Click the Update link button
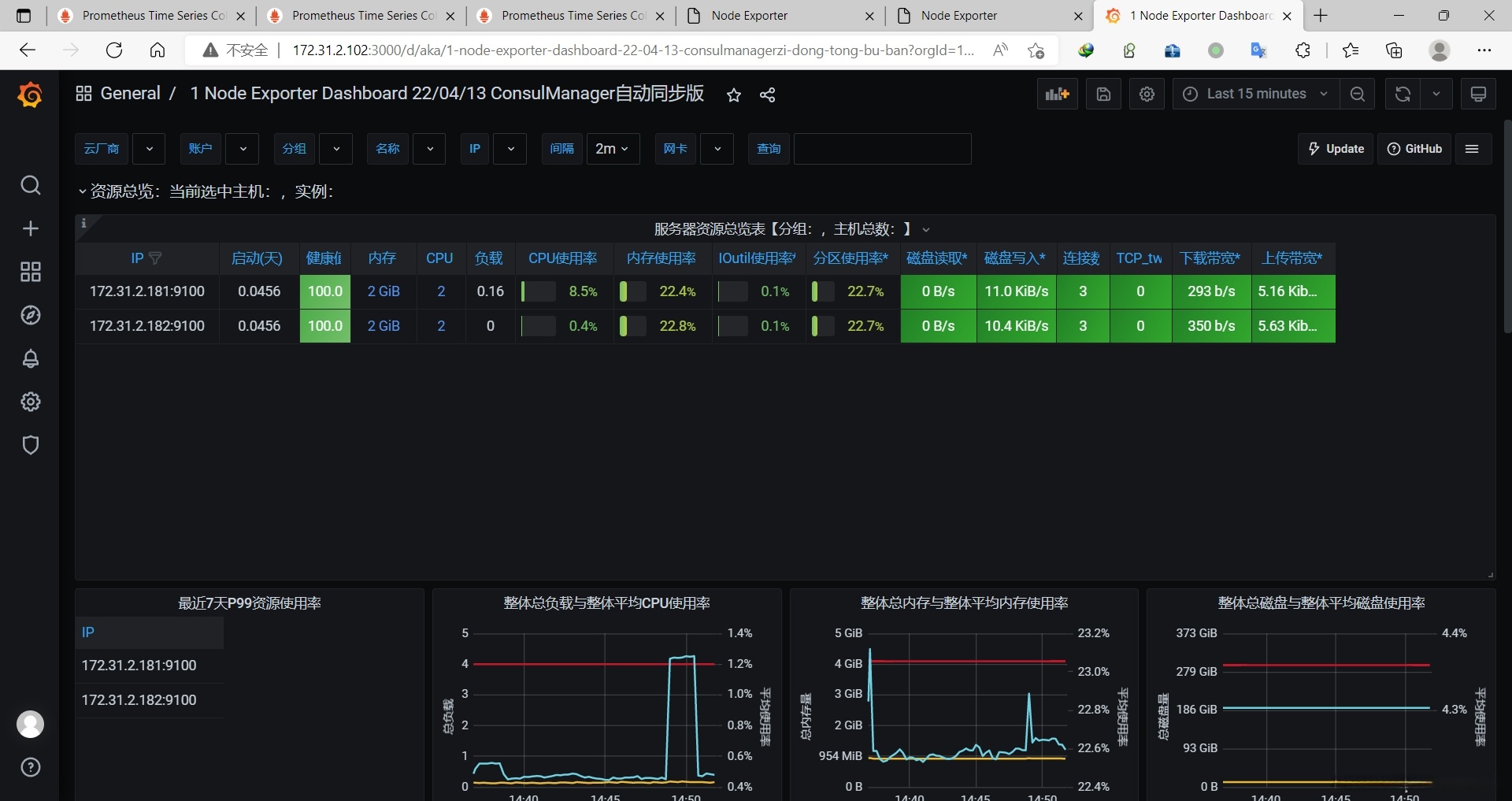 coord(1336,149)
